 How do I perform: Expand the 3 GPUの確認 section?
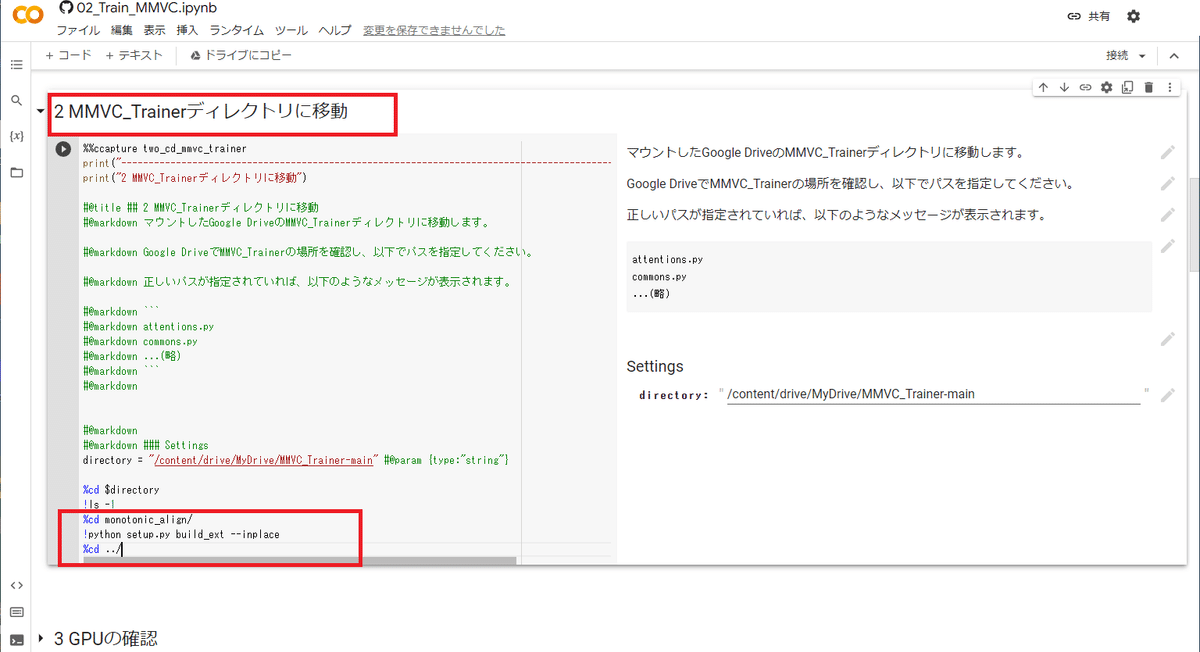pyautogui.click(x=40, y=638)
